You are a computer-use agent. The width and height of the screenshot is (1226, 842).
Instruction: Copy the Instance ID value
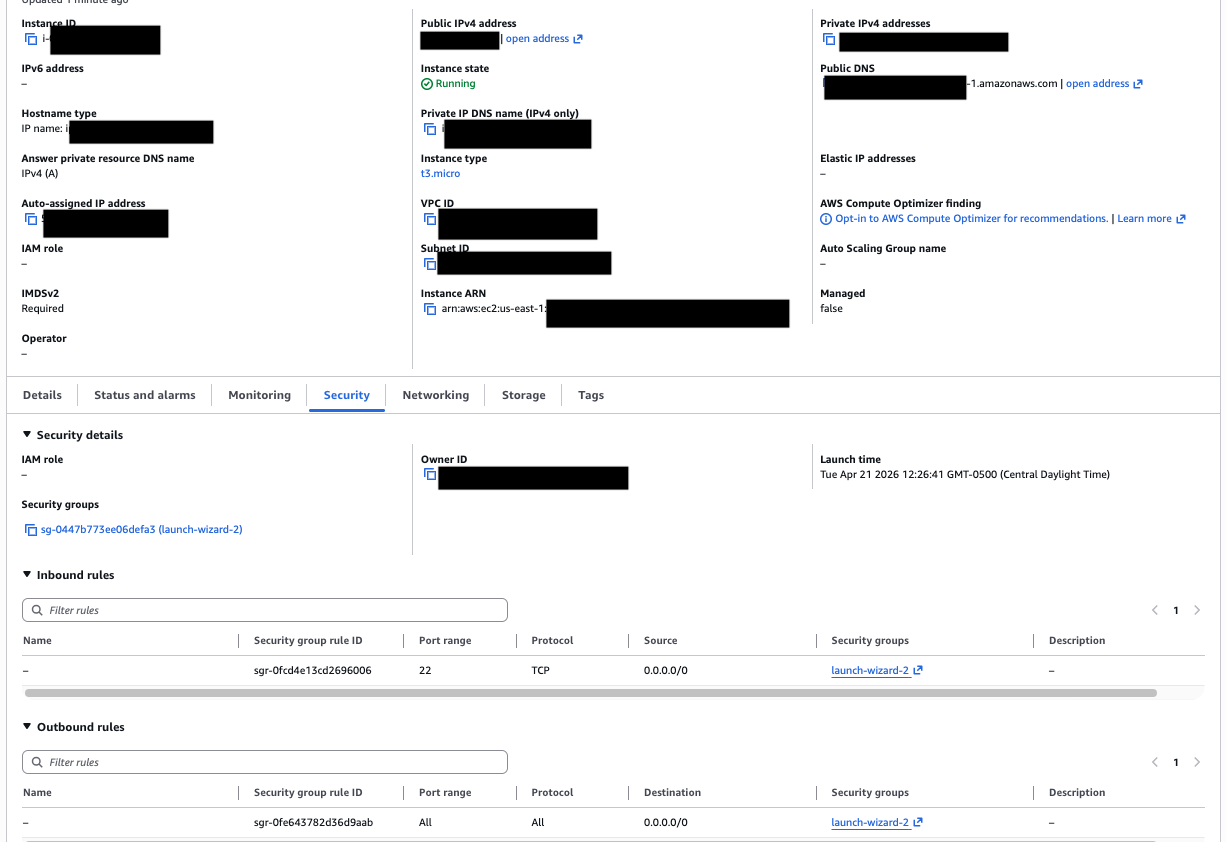30,39
